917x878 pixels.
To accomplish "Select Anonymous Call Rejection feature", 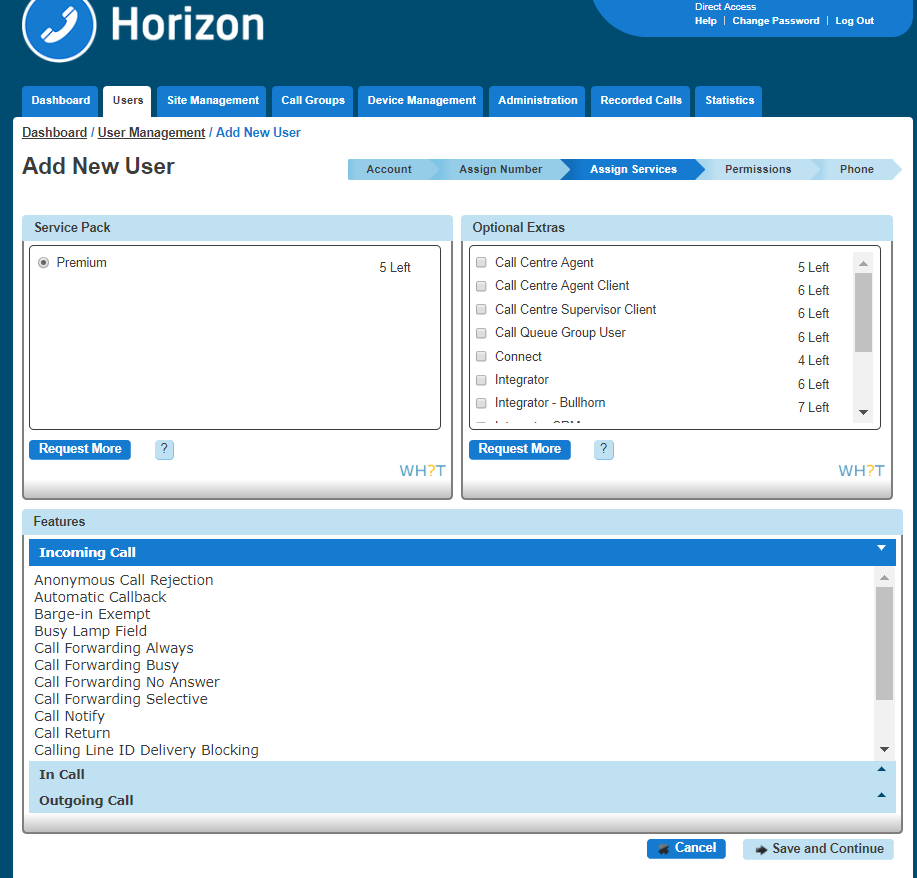I will click(x=123, y=580).
